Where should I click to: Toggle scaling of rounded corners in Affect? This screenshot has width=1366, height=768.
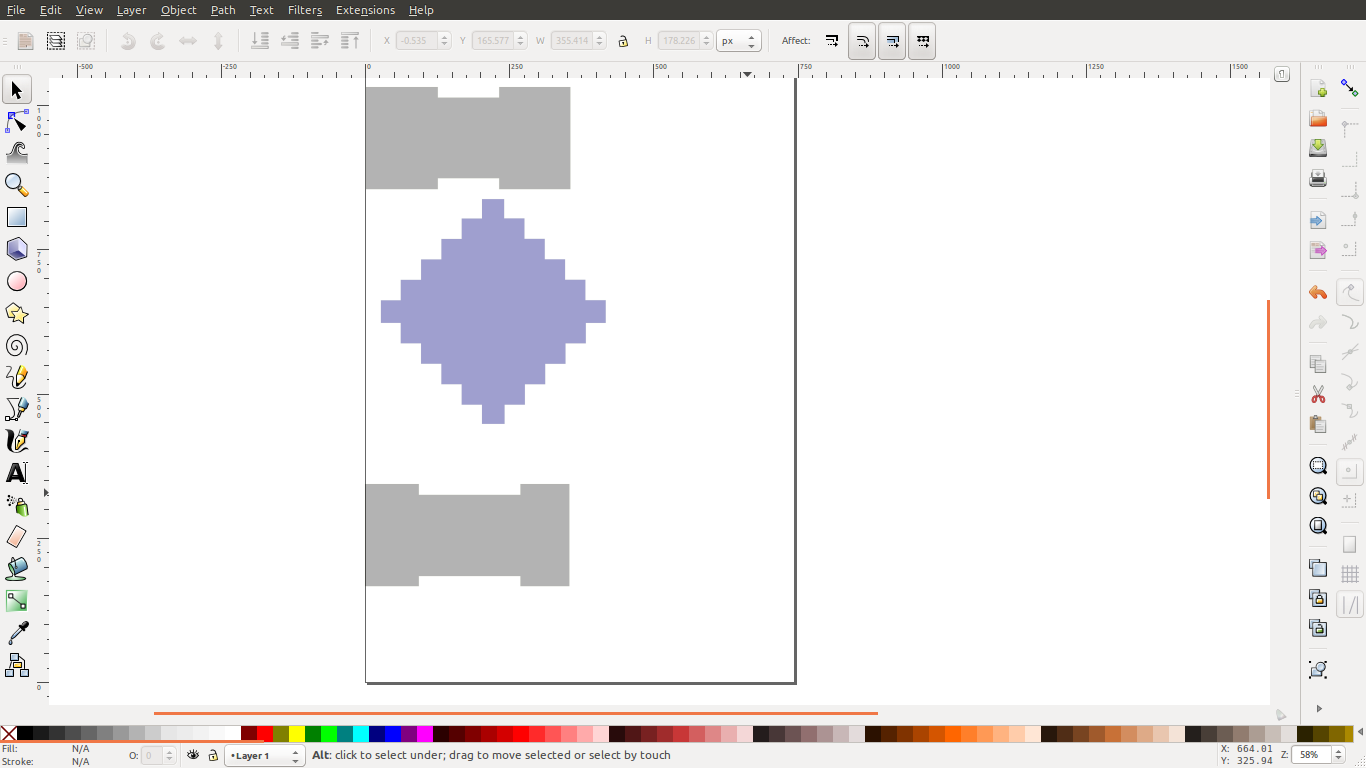click(862, 41)
